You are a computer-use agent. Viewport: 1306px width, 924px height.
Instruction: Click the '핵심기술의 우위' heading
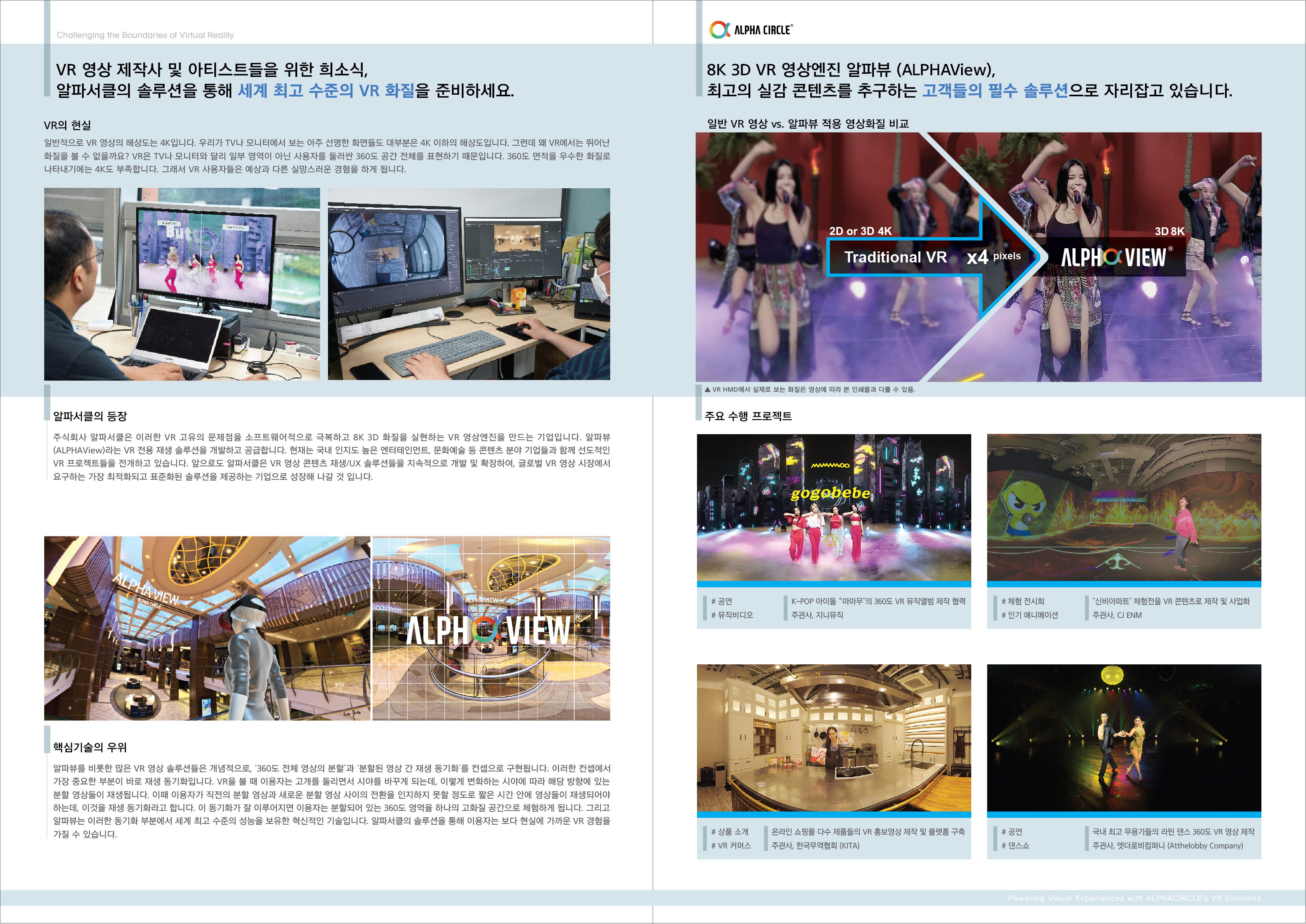[x=90, y=747]
